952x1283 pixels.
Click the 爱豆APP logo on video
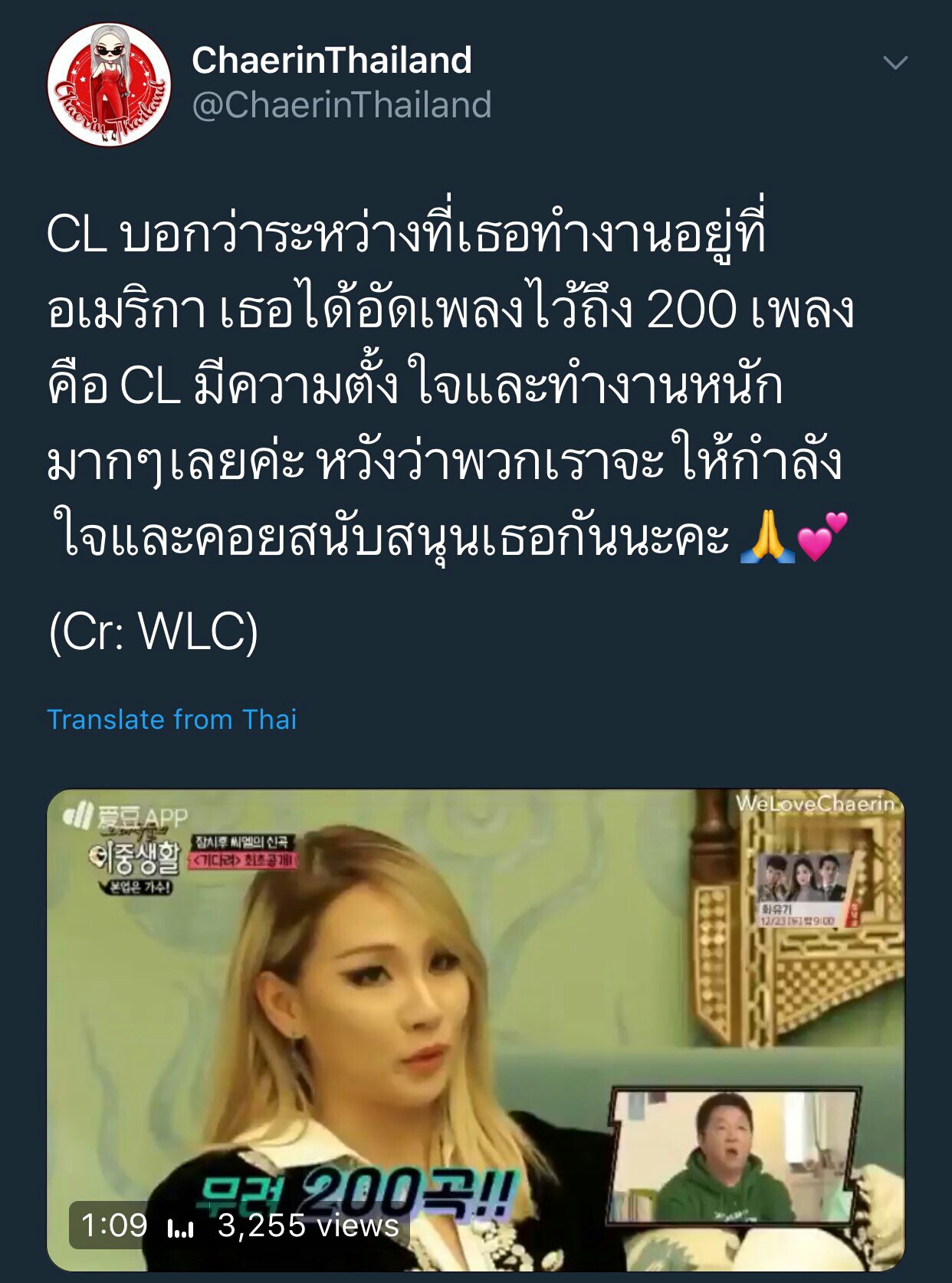point(126,817)
